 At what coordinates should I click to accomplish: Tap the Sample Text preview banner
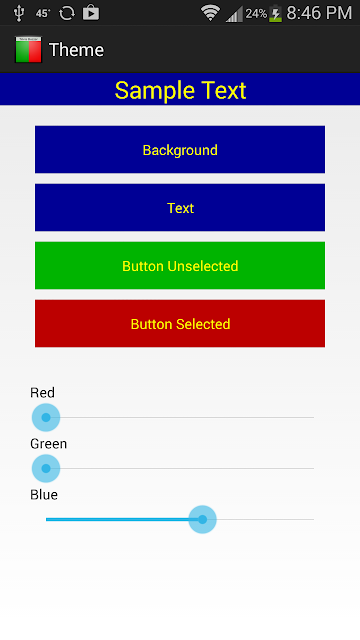[x=180, y=89]
